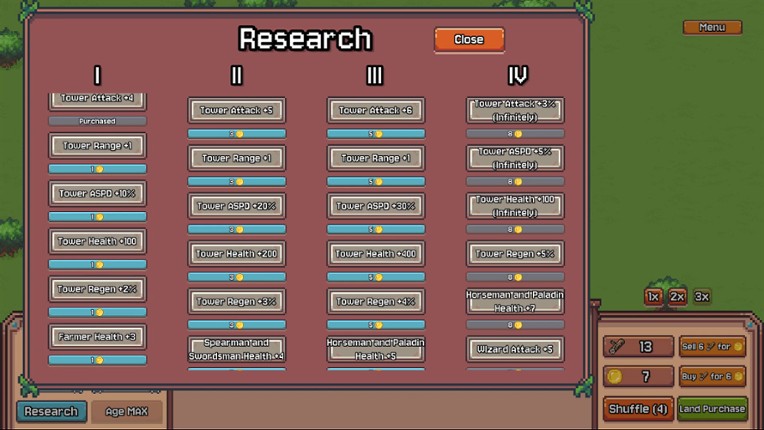Image resolution: width=764 pixels, height=430 pixels.
Task: Open Land Purchase
Action: pos(712,409)
